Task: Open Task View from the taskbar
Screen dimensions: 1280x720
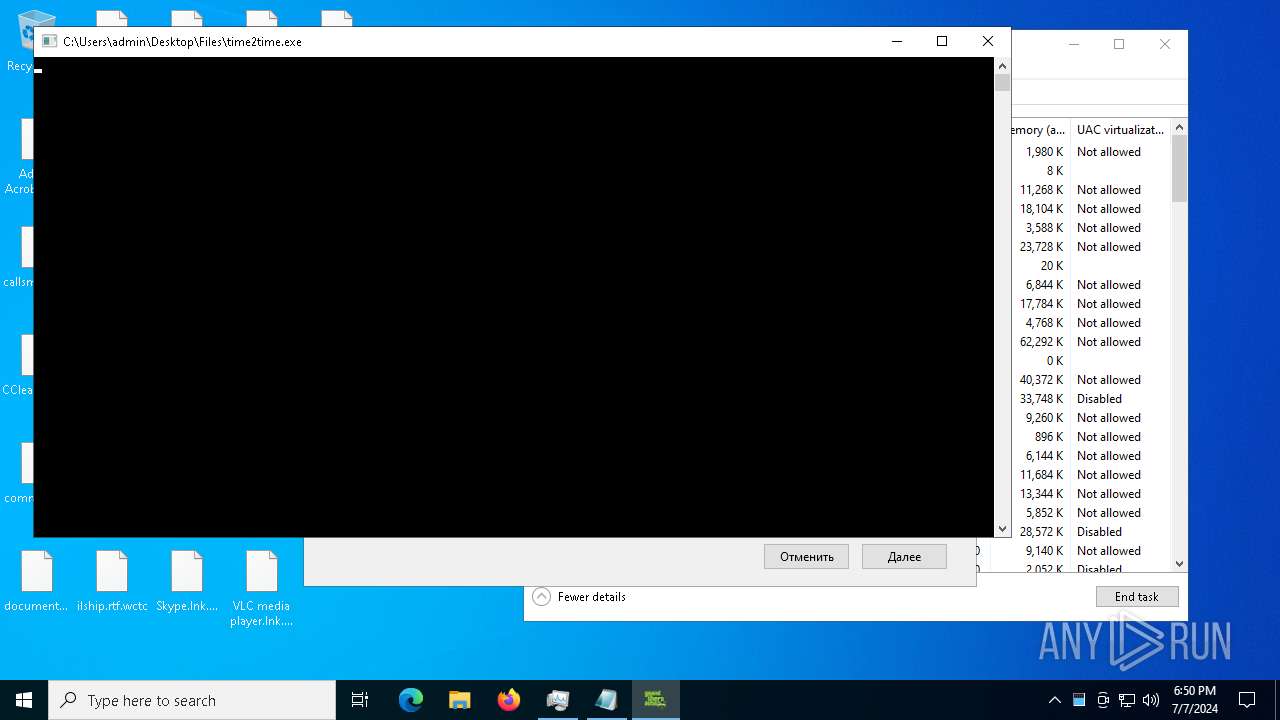Action: tap(360, 700)
